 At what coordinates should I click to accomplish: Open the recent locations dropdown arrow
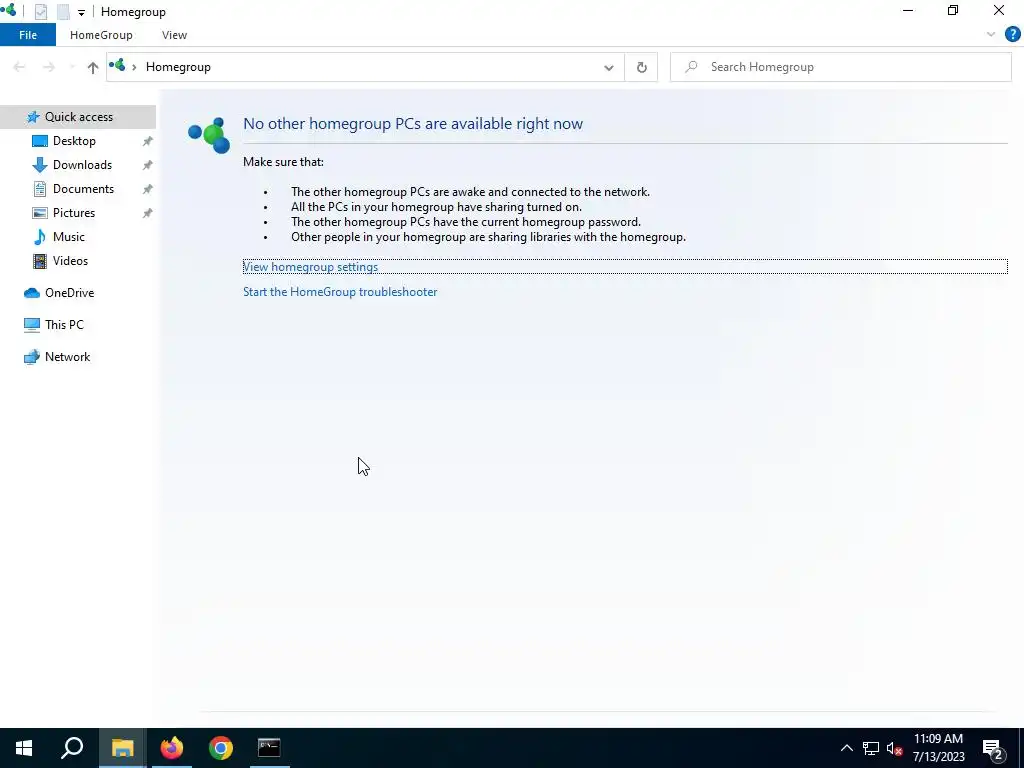pos(72,67)
